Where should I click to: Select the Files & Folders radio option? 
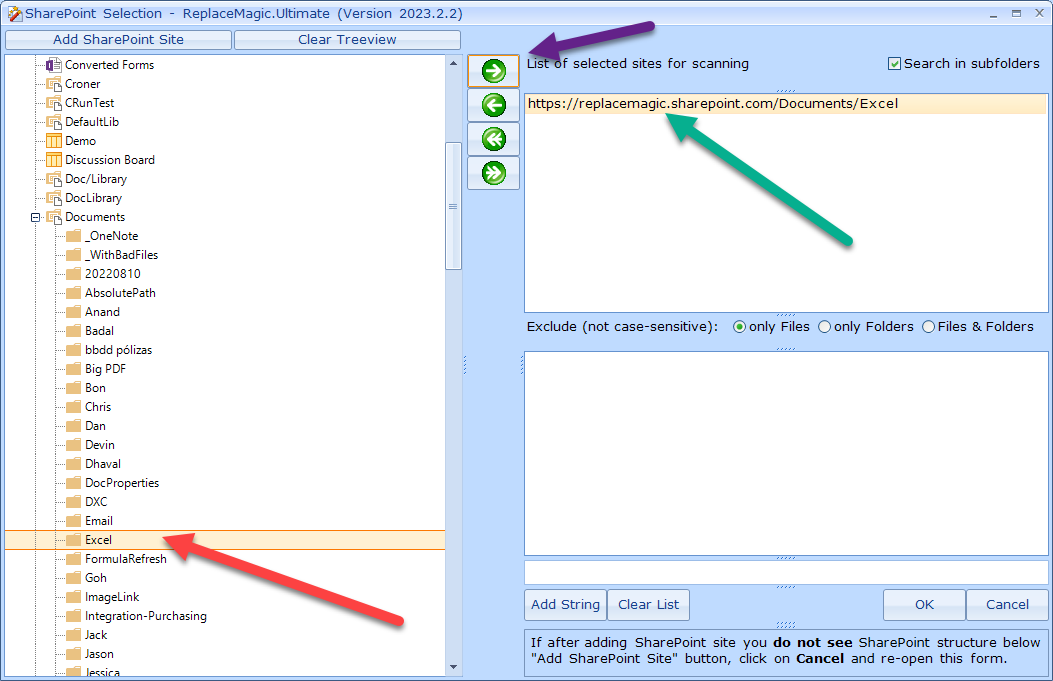click(x=929, y=327)
